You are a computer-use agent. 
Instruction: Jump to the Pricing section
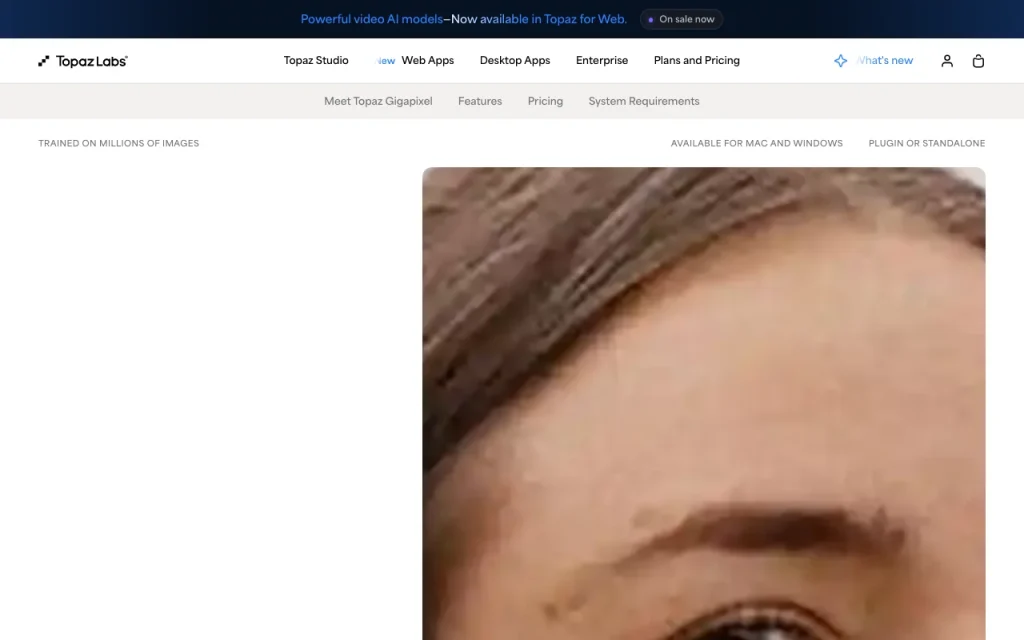click(x=545, y=101)
